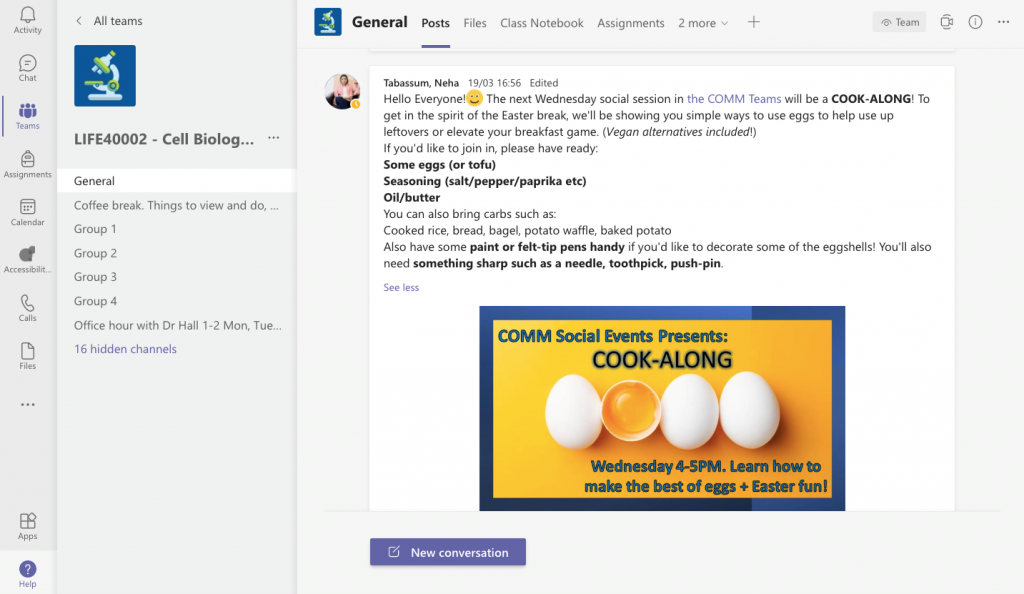Image resolution: width=1024 pixels, height=594 pixels.
Task: Open the Assignments app icon
Action: point(27,164)
